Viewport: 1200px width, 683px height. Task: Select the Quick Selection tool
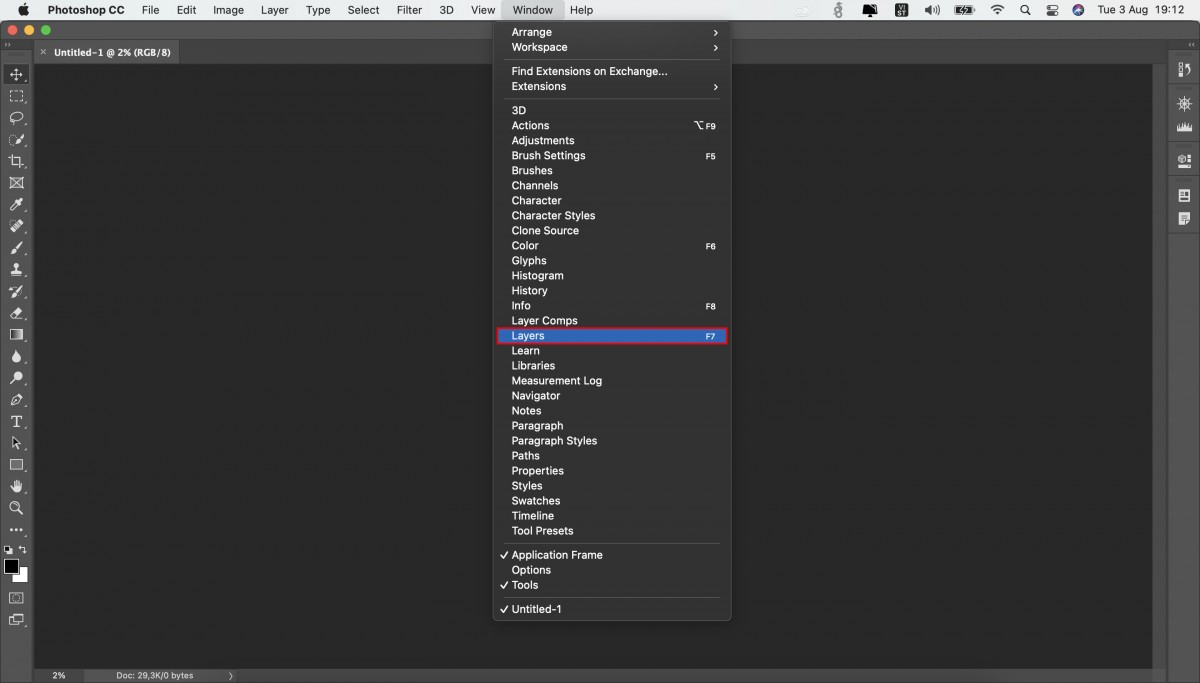pos(16,140)
